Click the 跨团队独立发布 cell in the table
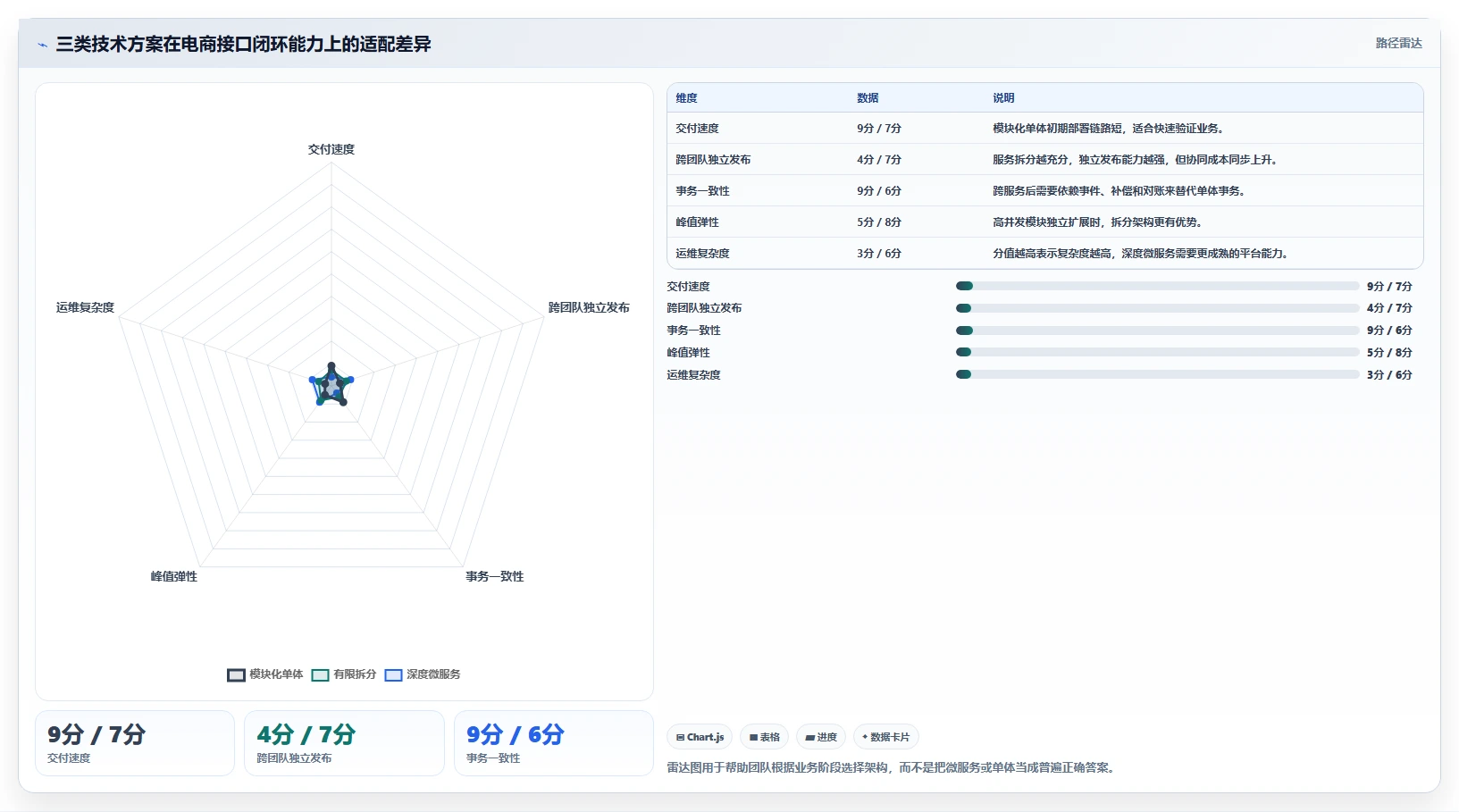 (713, 160)
